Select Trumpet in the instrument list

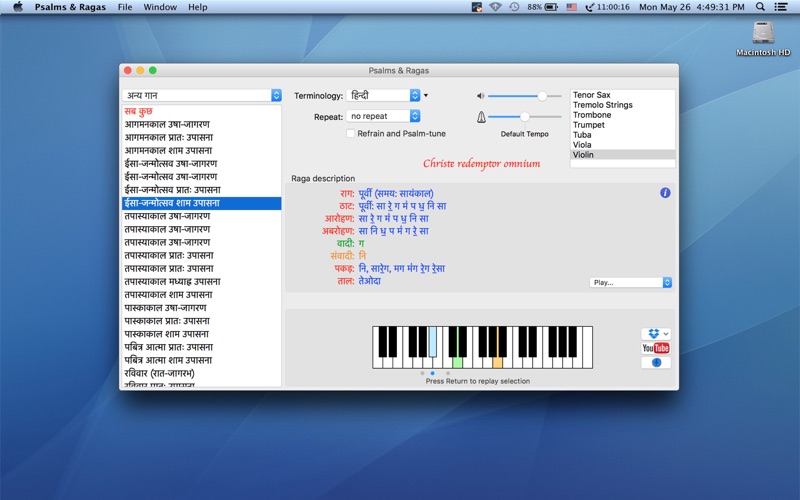pos(590,125)
